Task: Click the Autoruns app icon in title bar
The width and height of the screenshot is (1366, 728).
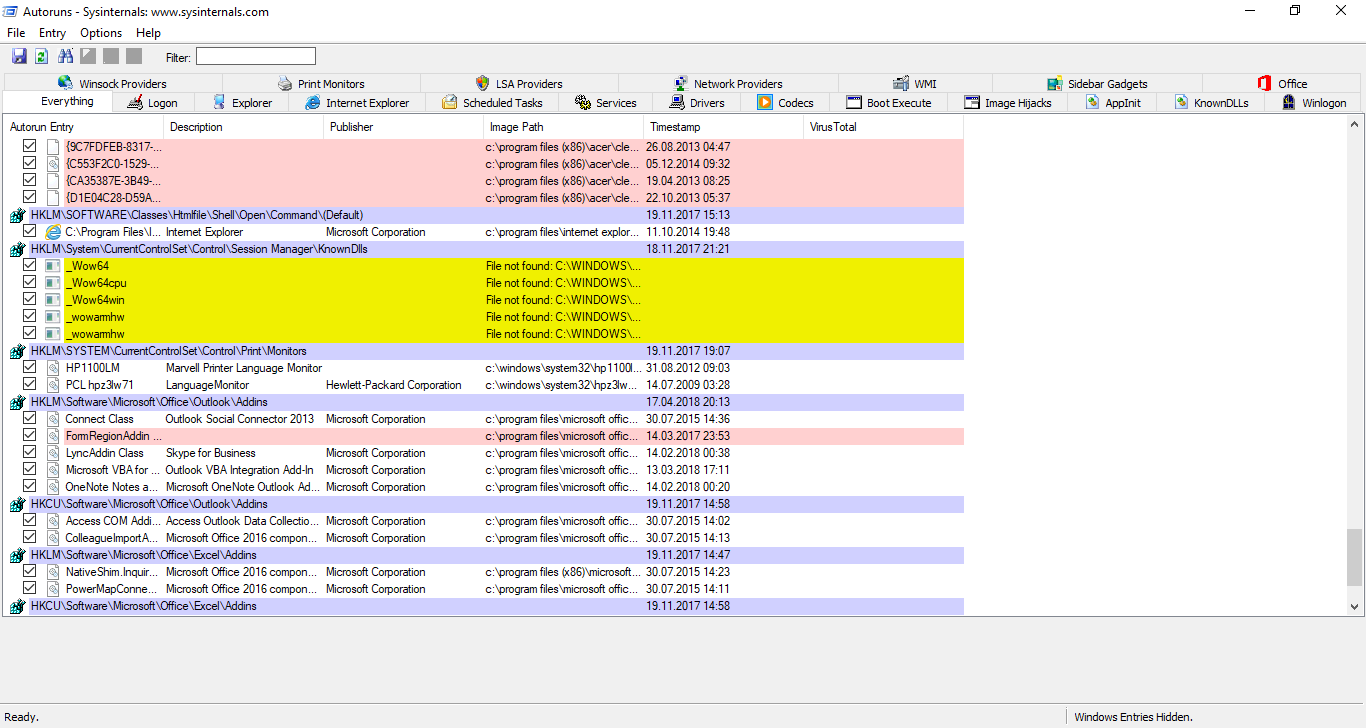Action: 10,11
